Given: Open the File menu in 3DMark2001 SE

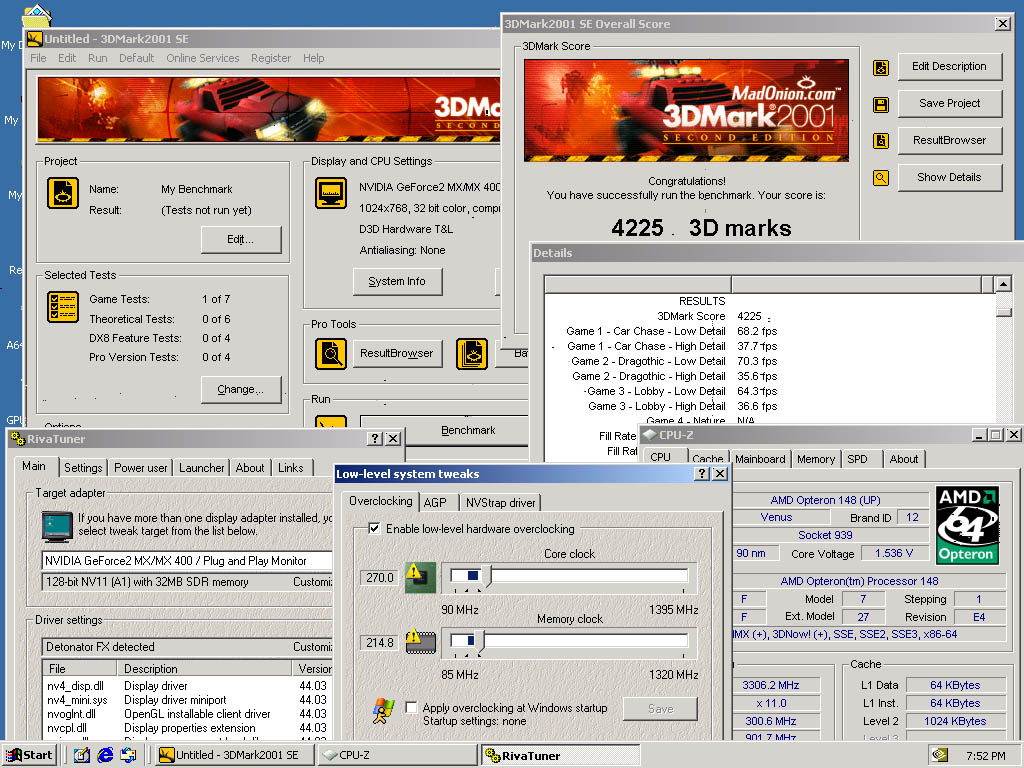Looking at the screenshot, I should point(39,58).
